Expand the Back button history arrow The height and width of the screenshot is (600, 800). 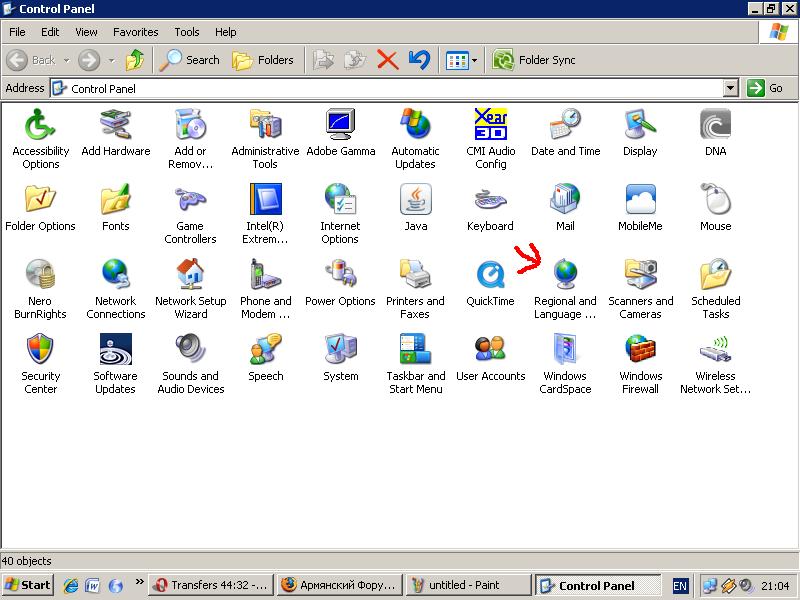tap(66, 60)
